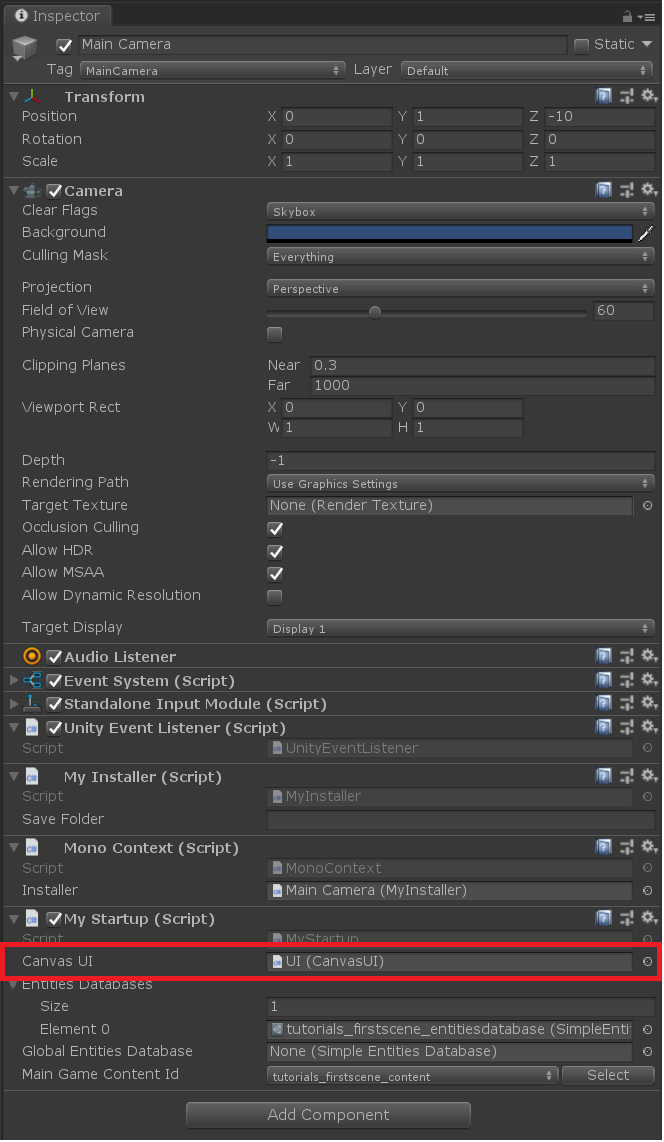Image resolution: width=664 pixels, height=1142 pixels.
Task: Lock the Inspector with padlock icon
Action: [627, 16]
